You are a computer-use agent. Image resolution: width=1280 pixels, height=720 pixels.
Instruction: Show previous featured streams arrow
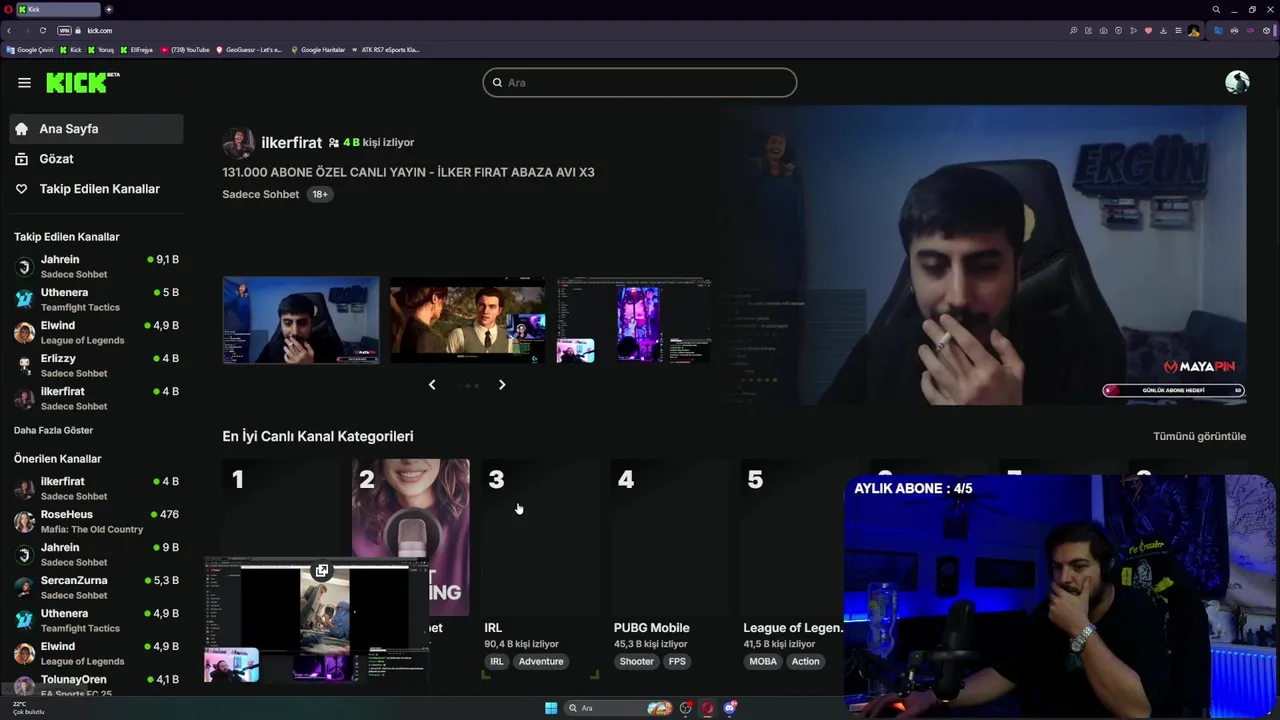pos(432,384)
